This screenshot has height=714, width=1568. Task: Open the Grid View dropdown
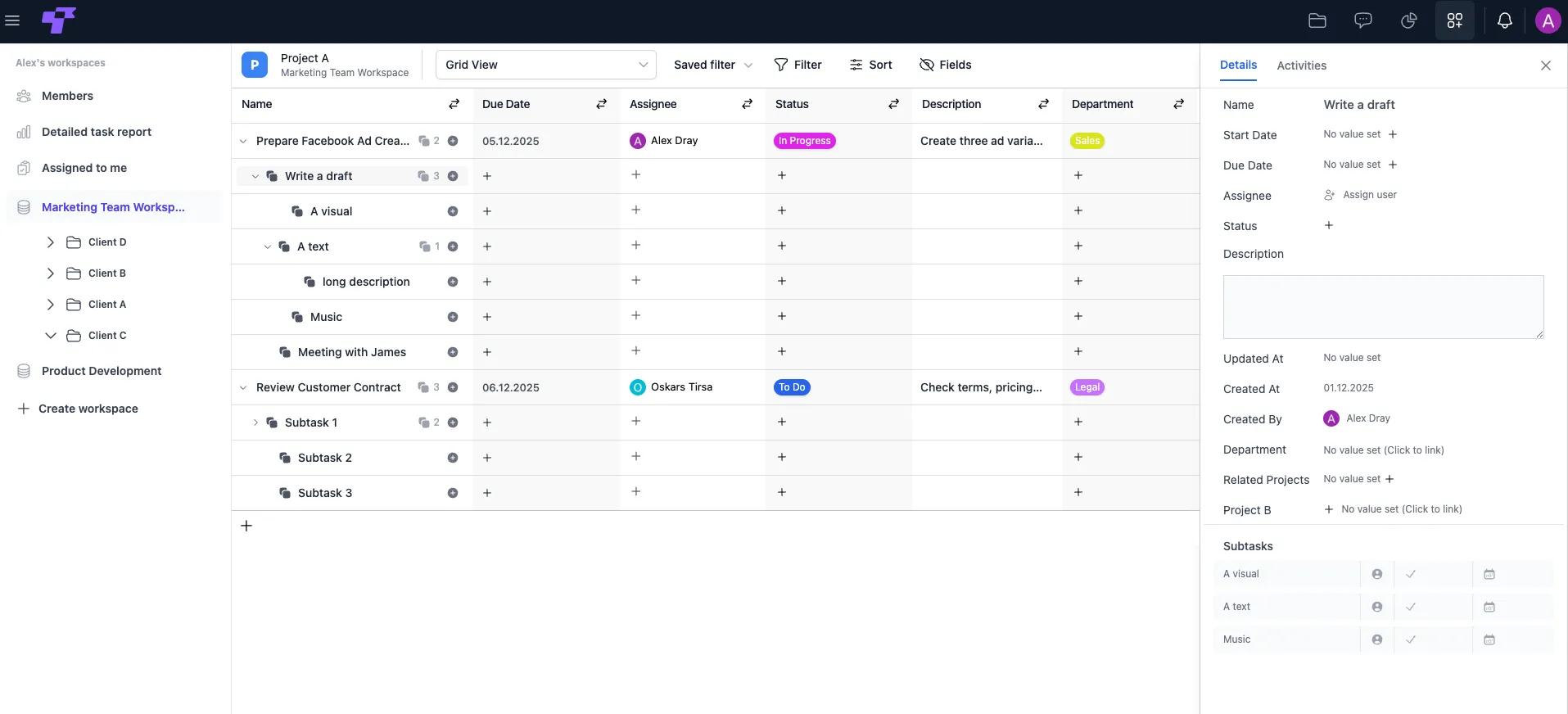tap(546, 65)
